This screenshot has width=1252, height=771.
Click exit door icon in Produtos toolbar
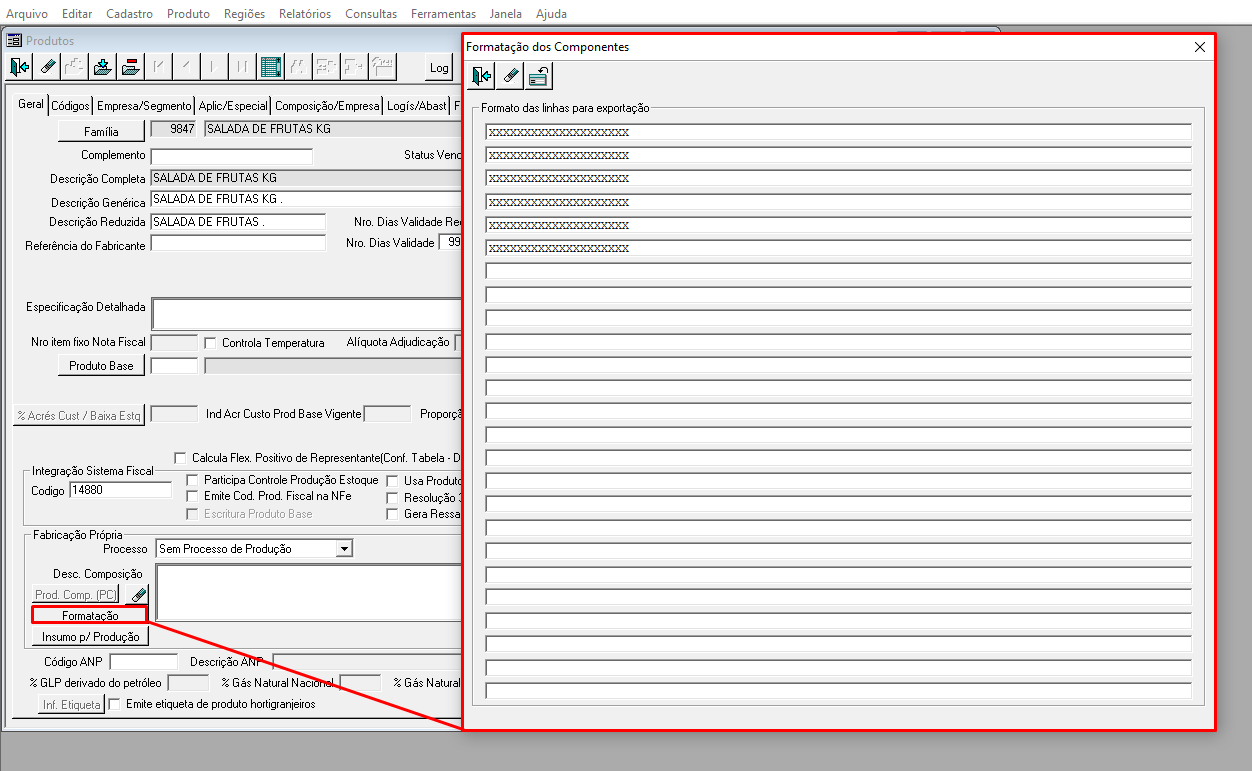click(19, 67)
